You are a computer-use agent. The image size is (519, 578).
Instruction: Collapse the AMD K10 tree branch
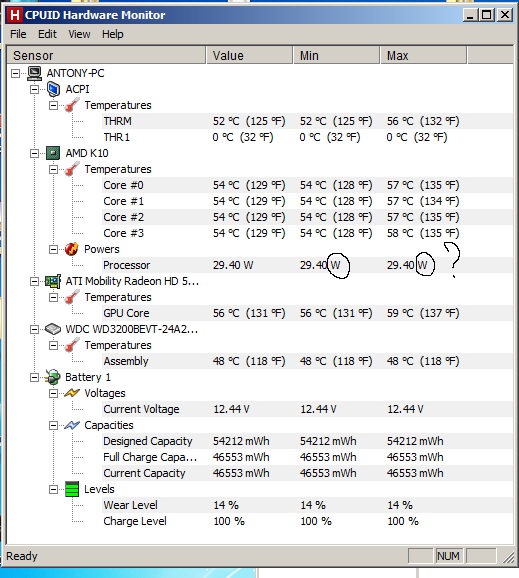pyautogui.click(x=34, y=153)
